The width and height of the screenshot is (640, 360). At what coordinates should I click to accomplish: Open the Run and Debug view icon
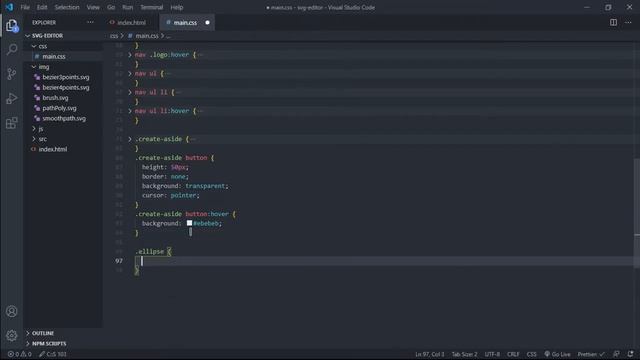pos(12,98)
